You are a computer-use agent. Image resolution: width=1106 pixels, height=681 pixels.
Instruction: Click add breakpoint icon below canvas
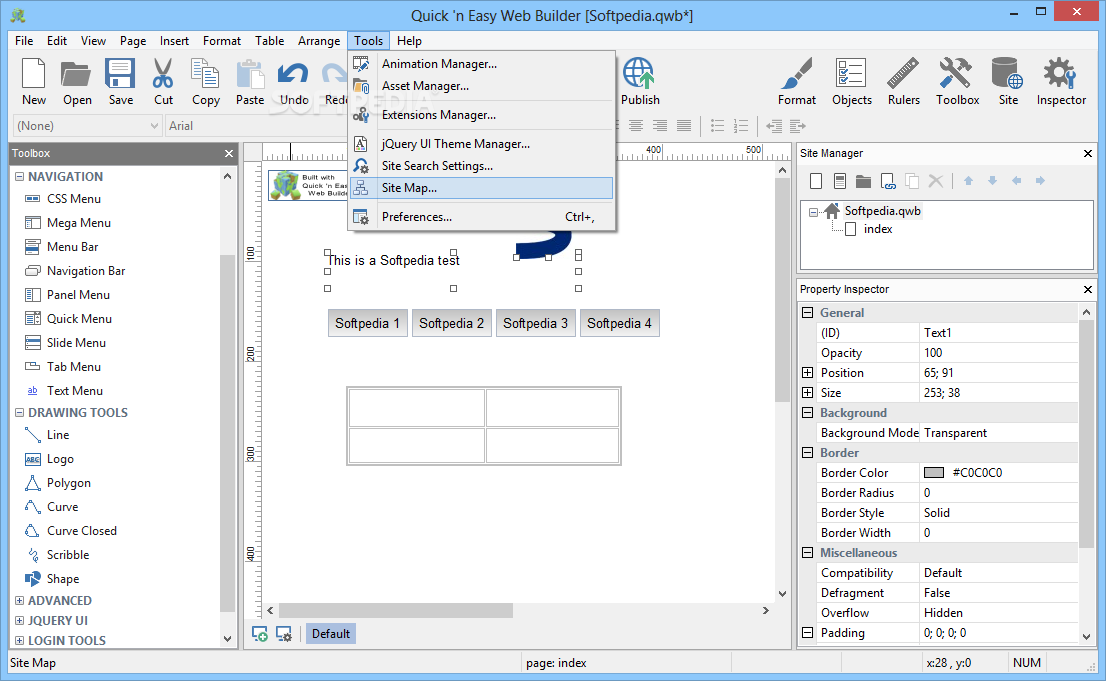click(x=260, y=634)
